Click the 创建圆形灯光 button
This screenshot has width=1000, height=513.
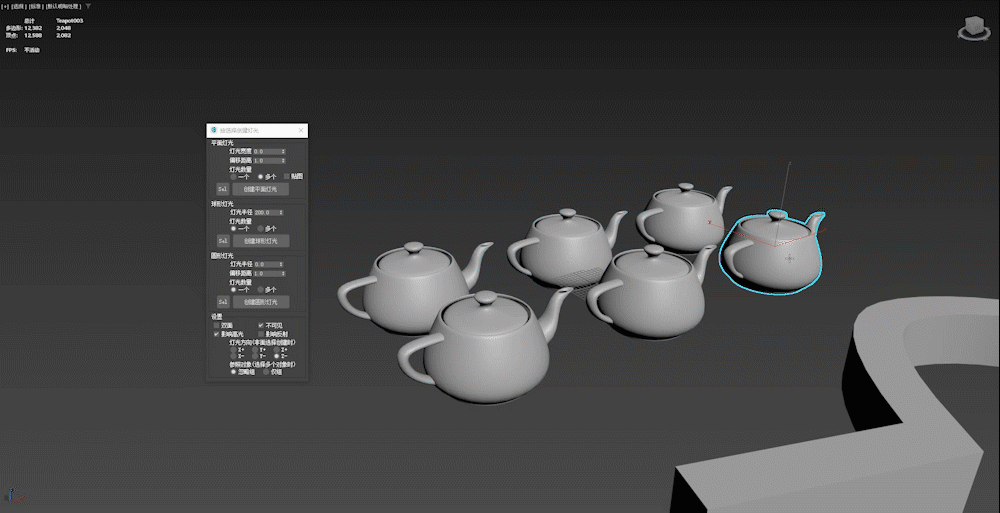(261, 302)
